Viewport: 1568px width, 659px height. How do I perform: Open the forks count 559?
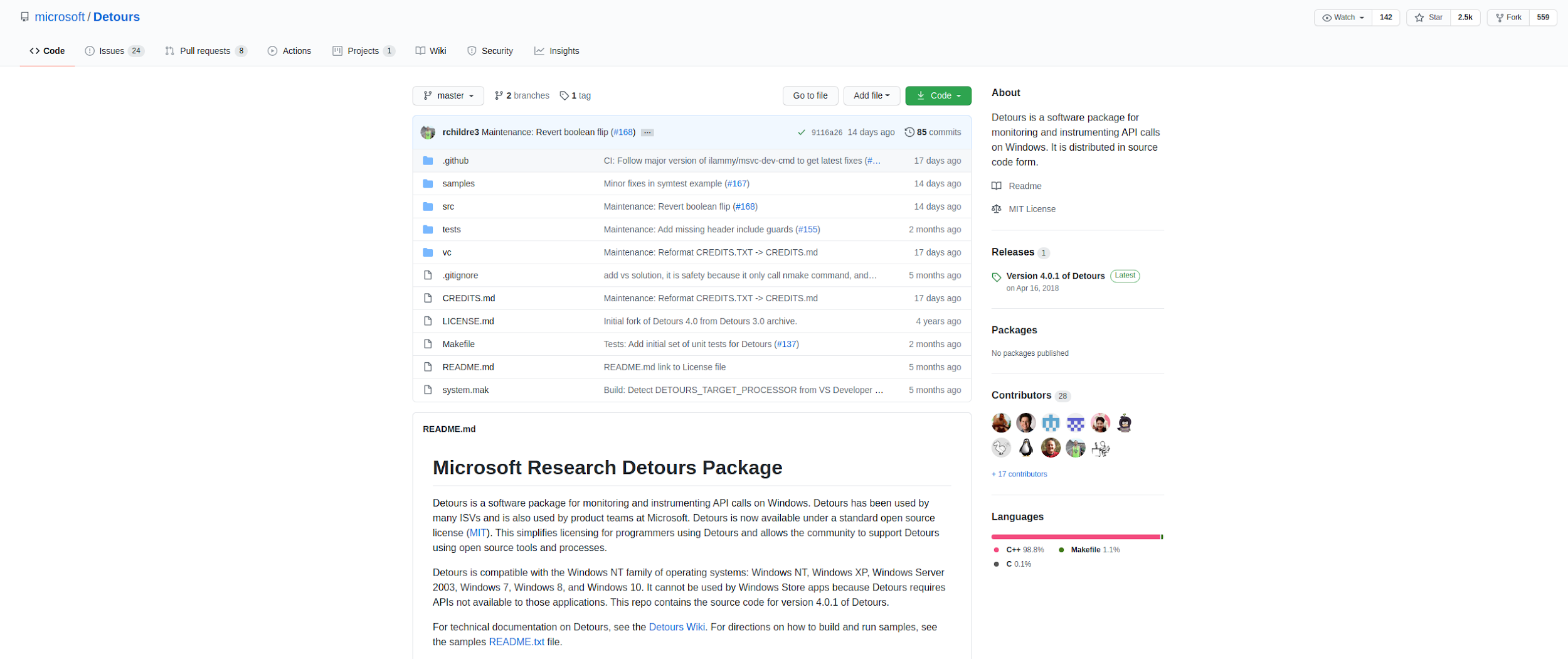[1543, 18]
